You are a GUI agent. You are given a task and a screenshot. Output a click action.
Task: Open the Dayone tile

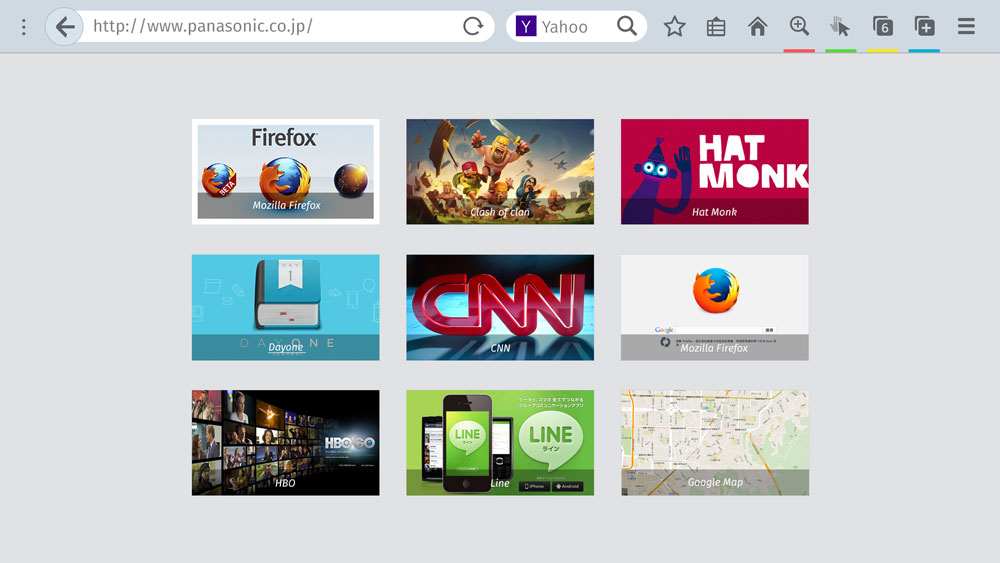click(285, 307)
